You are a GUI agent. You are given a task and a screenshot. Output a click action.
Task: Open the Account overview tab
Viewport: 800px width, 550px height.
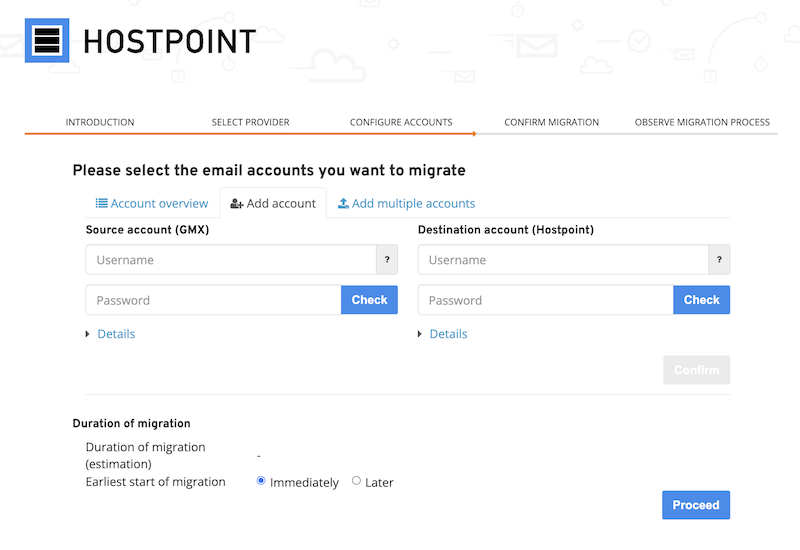pyautogui.click(x=152, y=203)
